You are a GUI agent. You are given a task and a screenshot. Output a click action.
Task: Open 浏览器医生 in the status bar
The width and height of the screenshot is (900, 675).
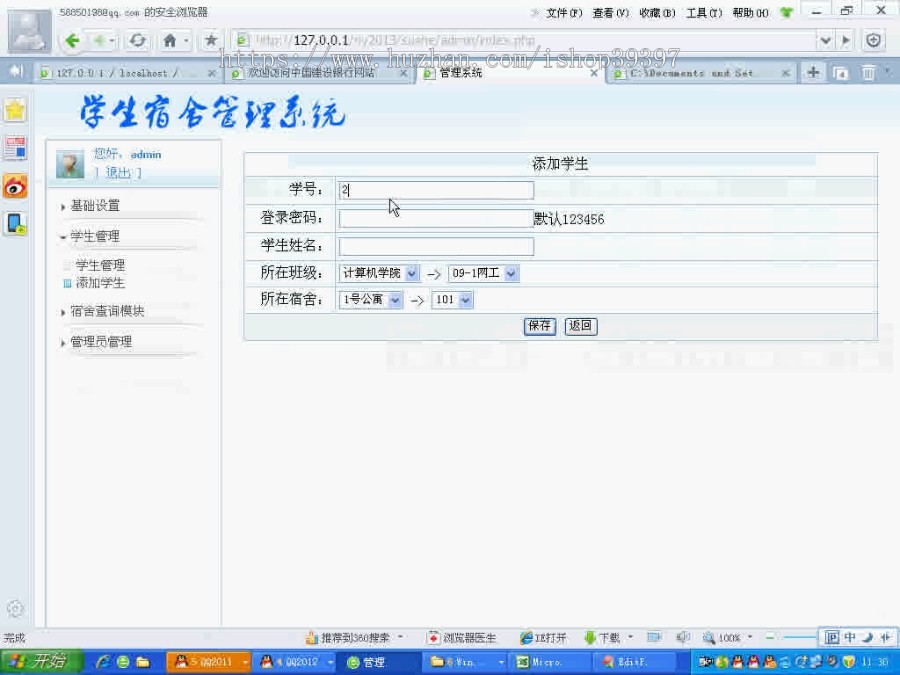(x=462, y=638)
